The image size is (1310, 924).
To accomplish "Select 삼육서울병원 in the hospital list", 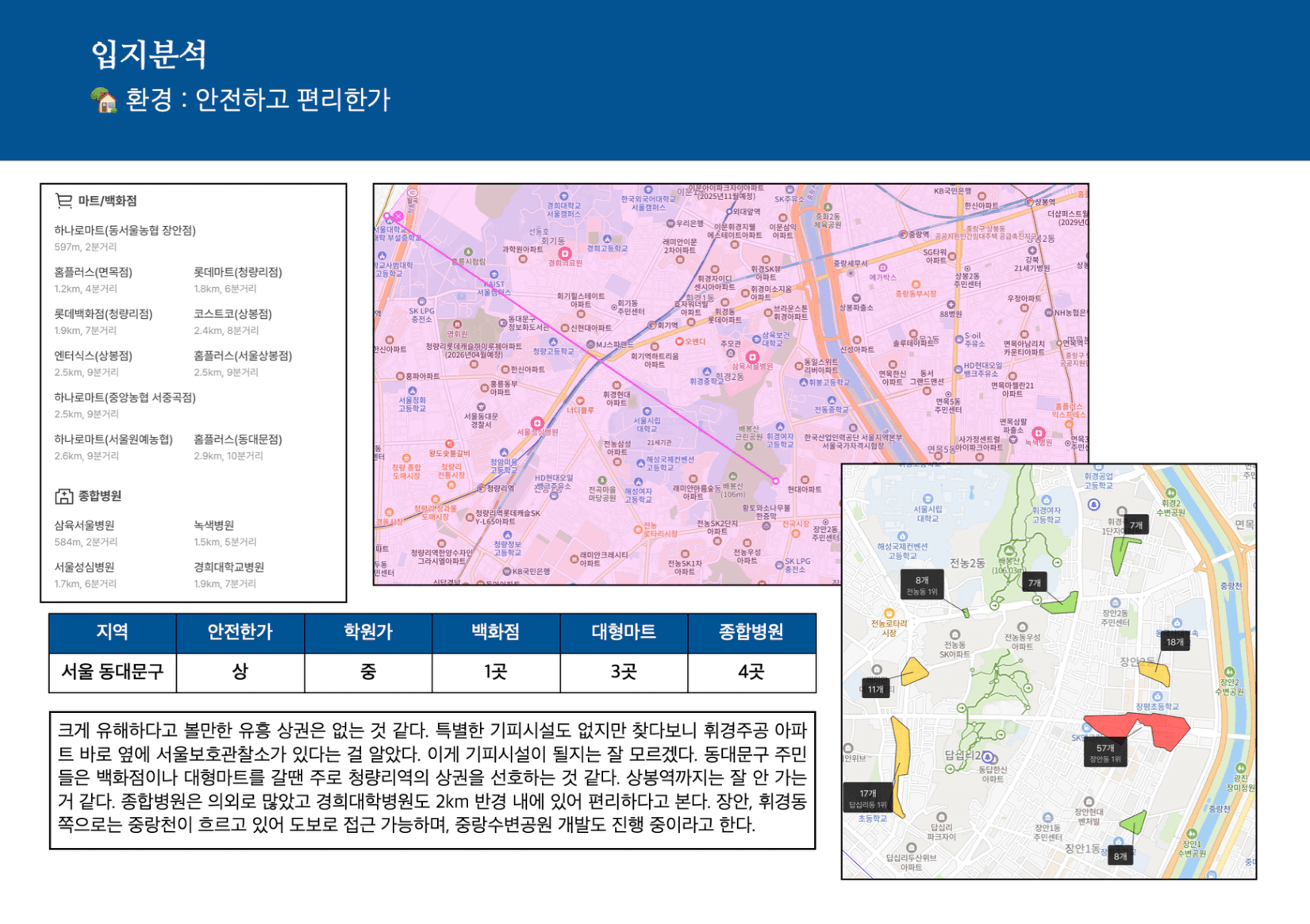I will 84,525.
